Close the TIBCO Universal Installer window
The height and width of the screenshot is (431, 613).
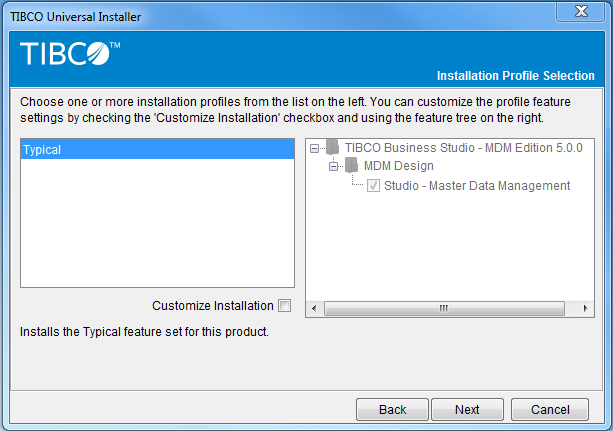pos(581,11)
